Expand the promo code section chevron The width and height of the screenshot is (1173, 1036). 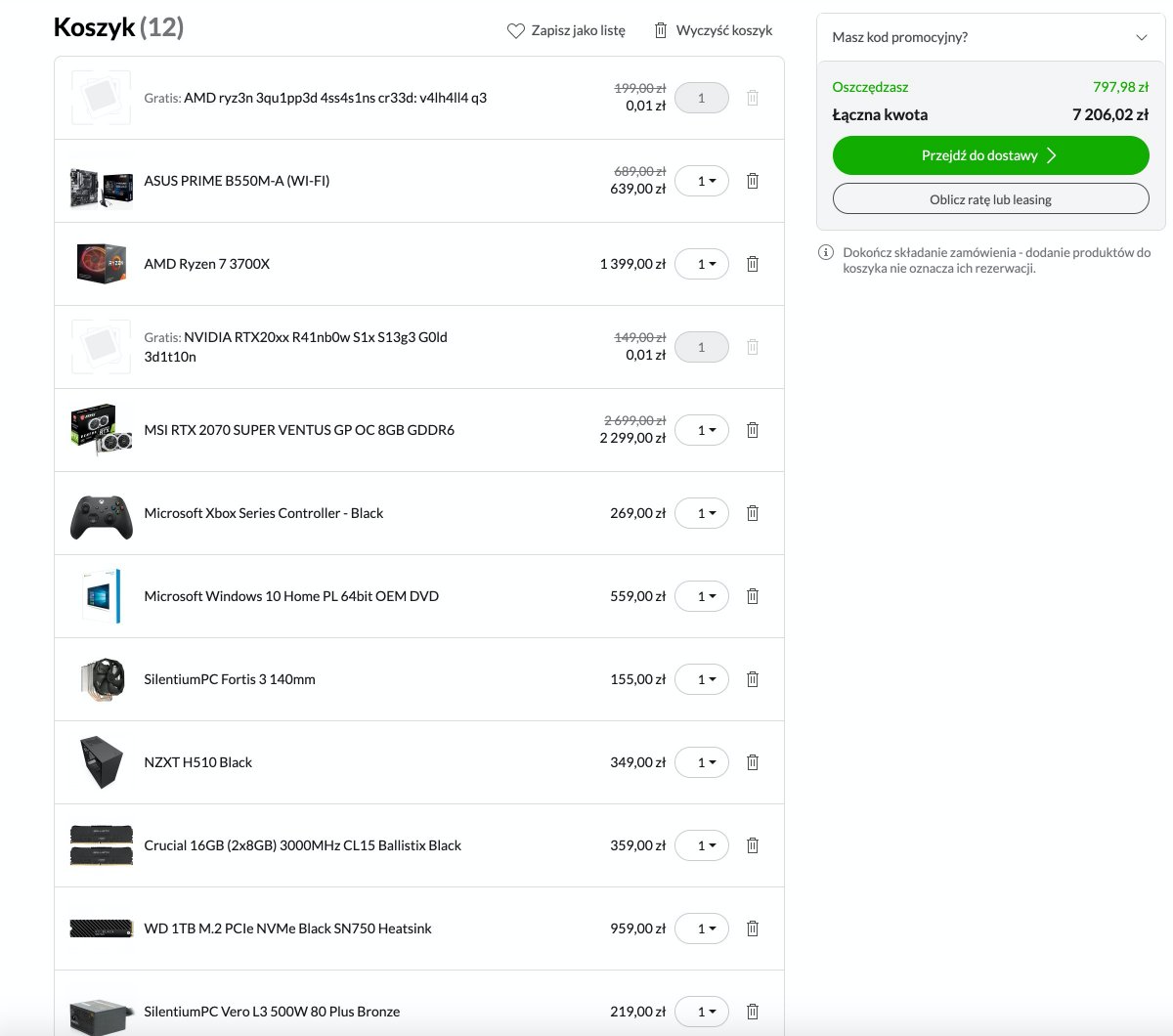coord(1141,37)
